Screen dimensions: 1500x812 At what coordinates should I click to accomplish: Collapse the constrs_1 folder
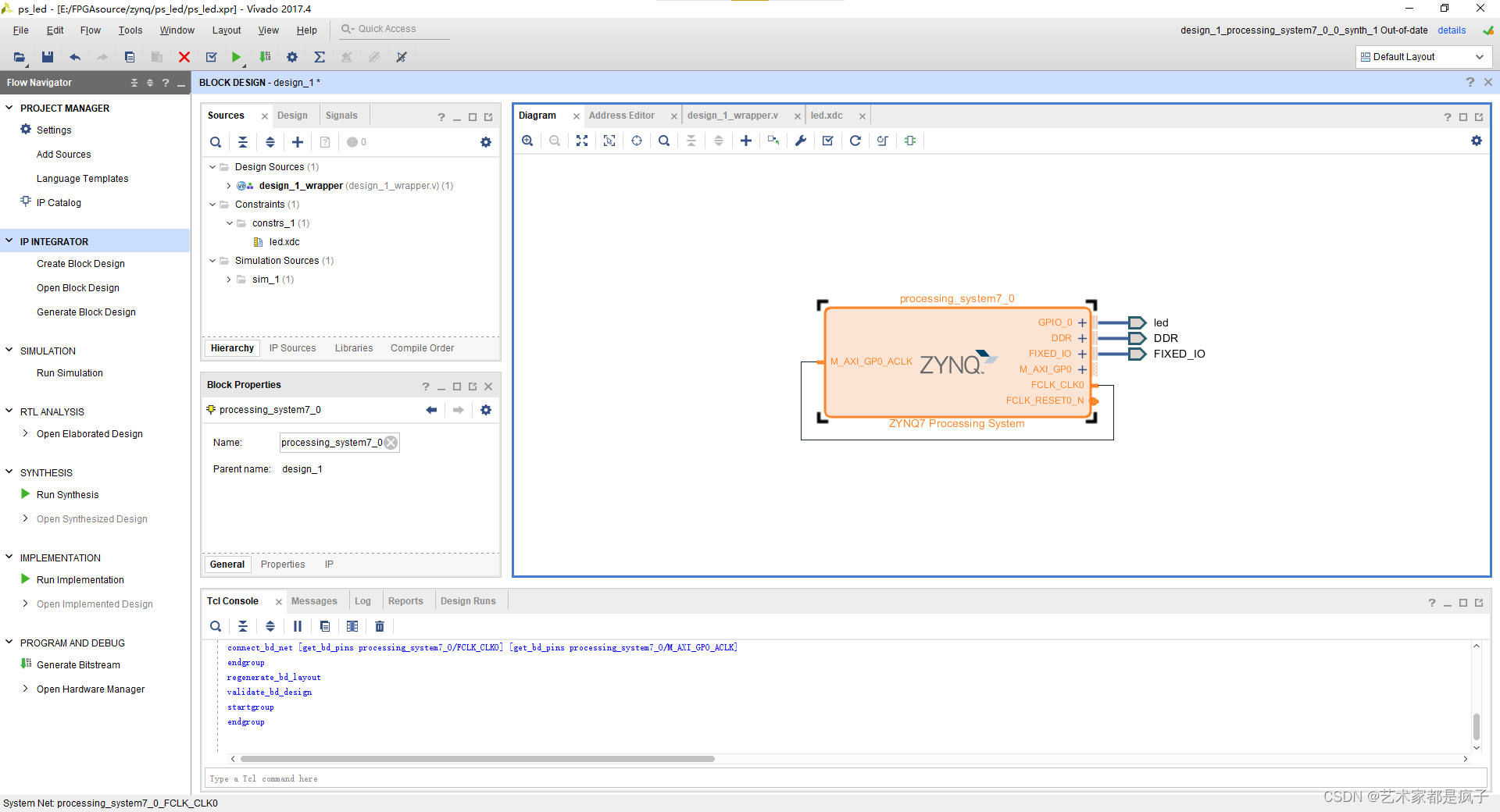point(230,223)
